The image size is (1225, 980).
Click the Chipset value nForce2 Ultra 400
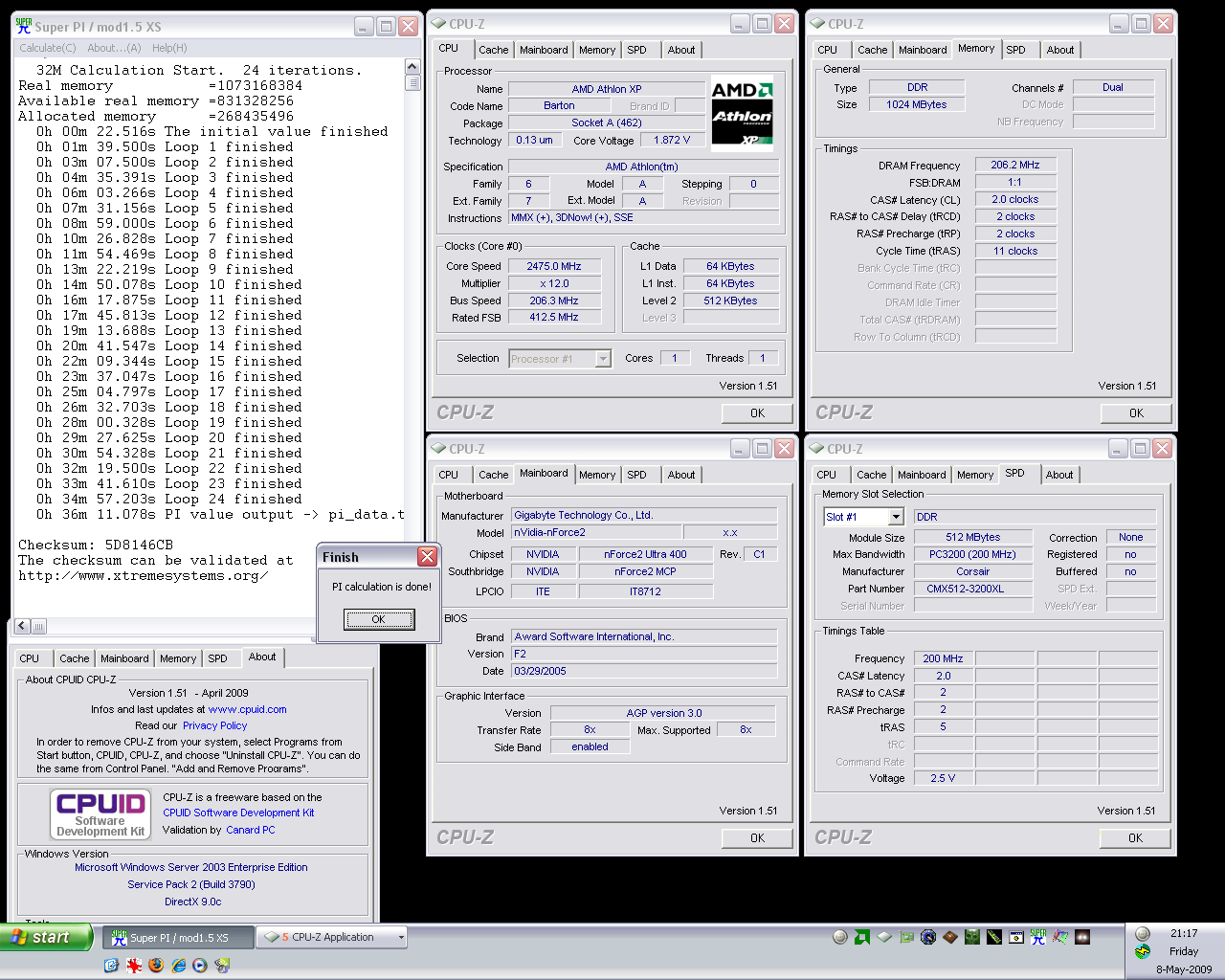644,554
